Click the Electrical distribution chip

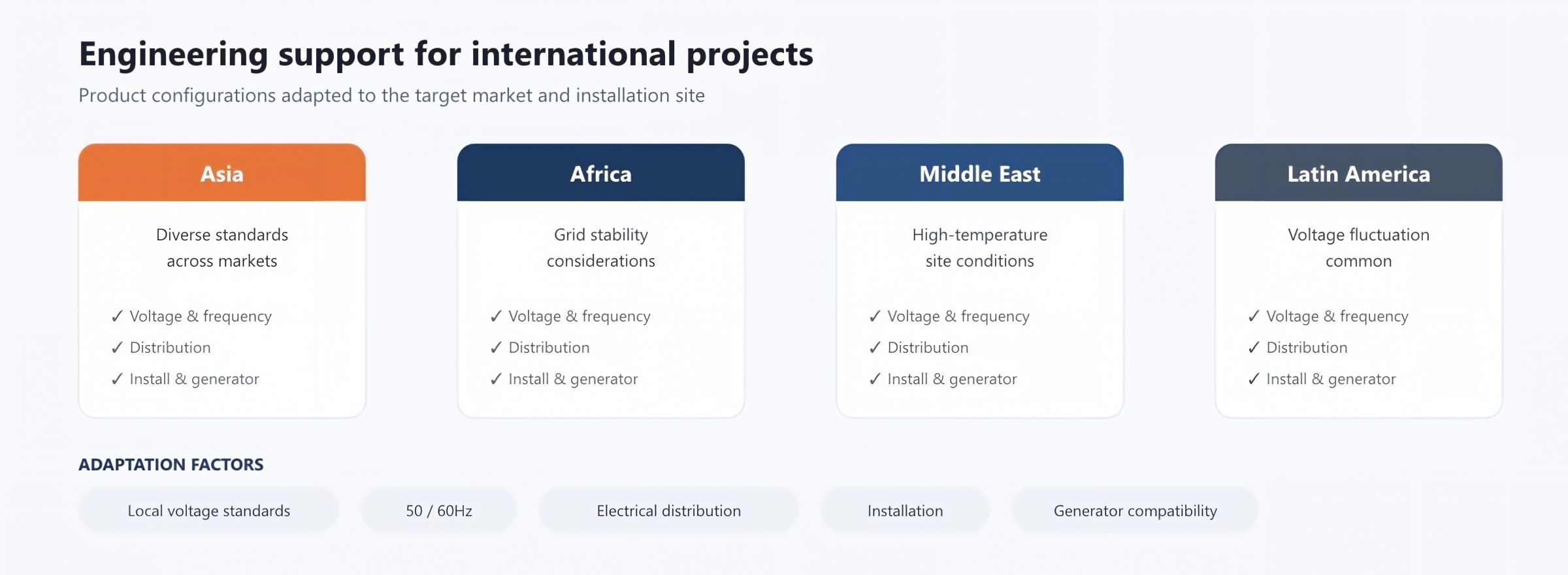tap(669, 510)
